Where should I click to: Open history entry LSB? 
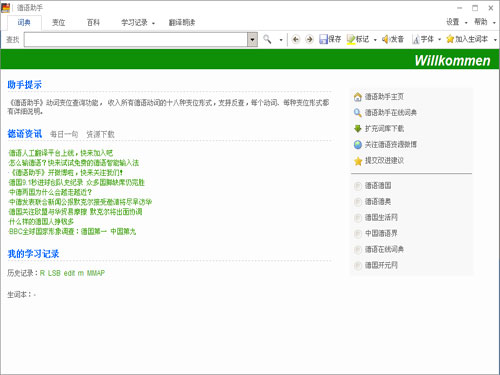pyautogui.click(x=54, y=273)
